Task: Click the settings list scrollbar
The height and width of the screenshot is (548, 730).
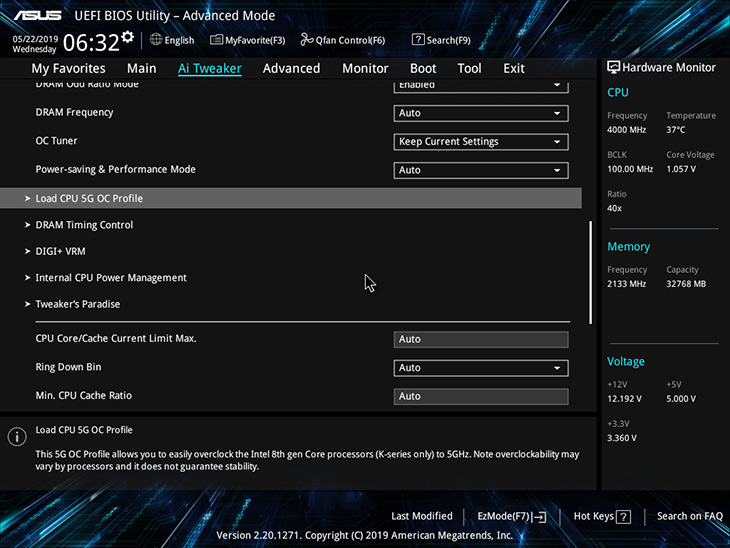Action: (x=590, y=272)
